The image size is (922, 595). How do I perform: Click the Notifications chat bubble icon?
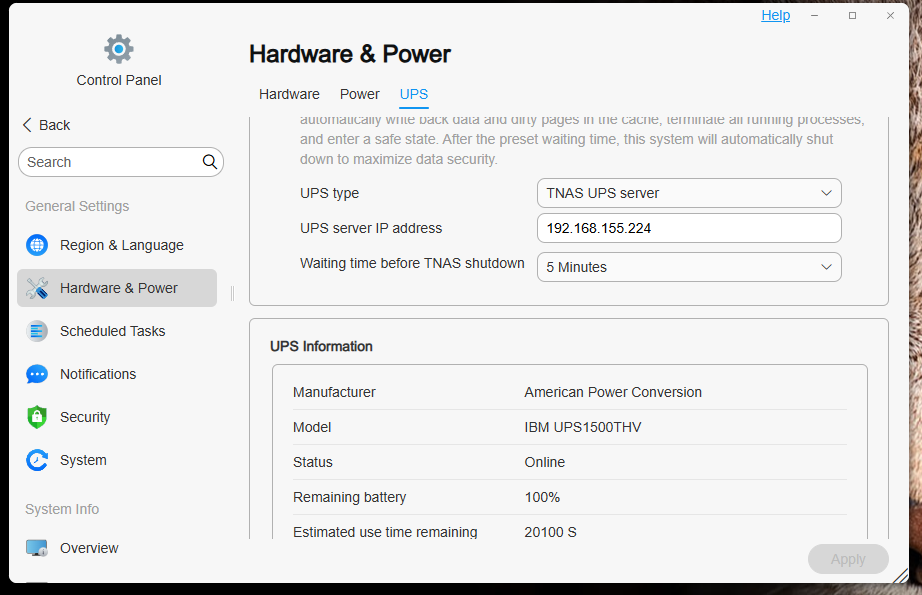point(37,374)
